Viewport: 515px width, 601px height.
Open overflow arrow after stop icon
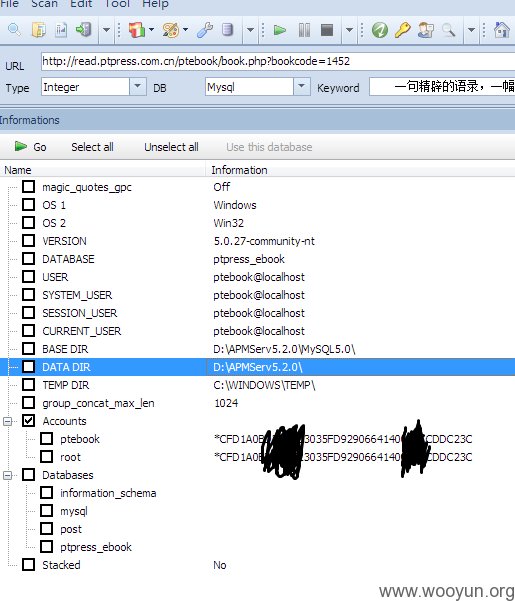pyautogui.click(x=349, y=30)
